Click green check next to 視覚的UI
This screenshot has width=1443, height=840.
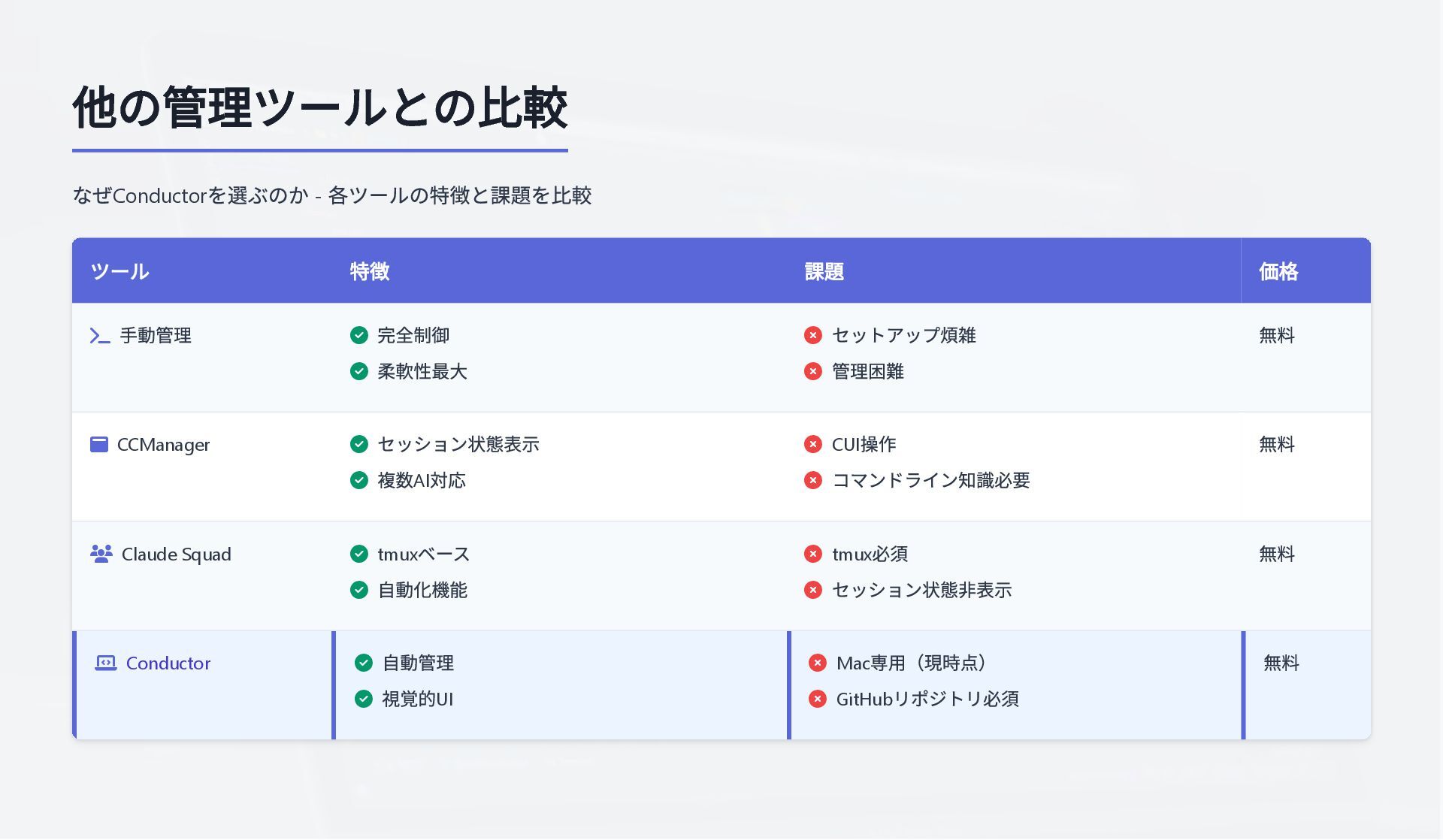[364, 699]
